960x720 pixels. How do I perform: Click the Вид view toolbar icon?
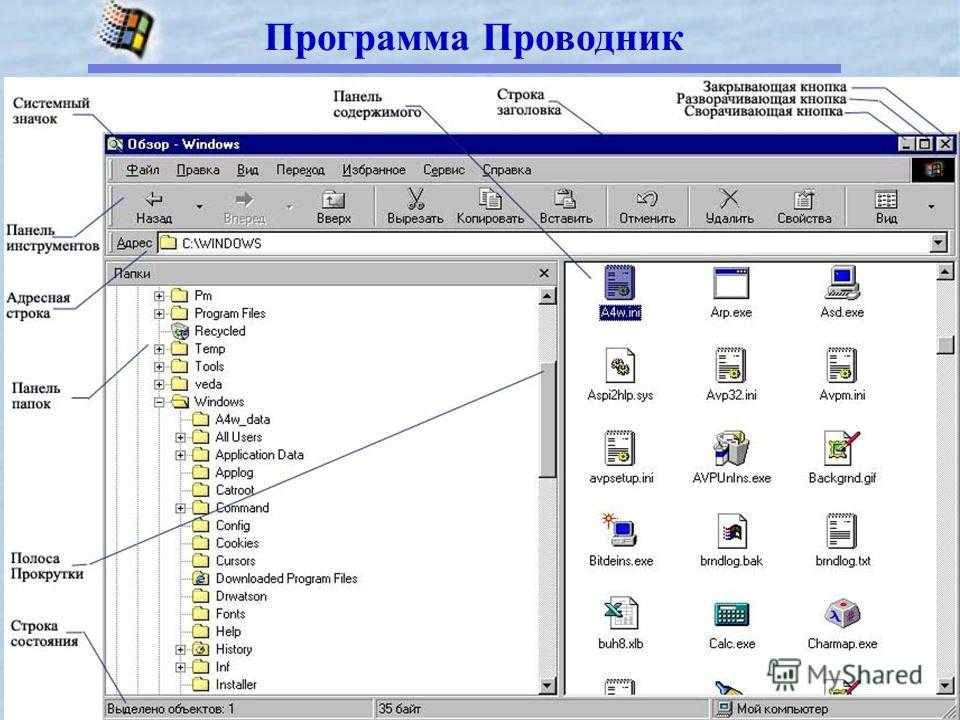tap(886, 207)
